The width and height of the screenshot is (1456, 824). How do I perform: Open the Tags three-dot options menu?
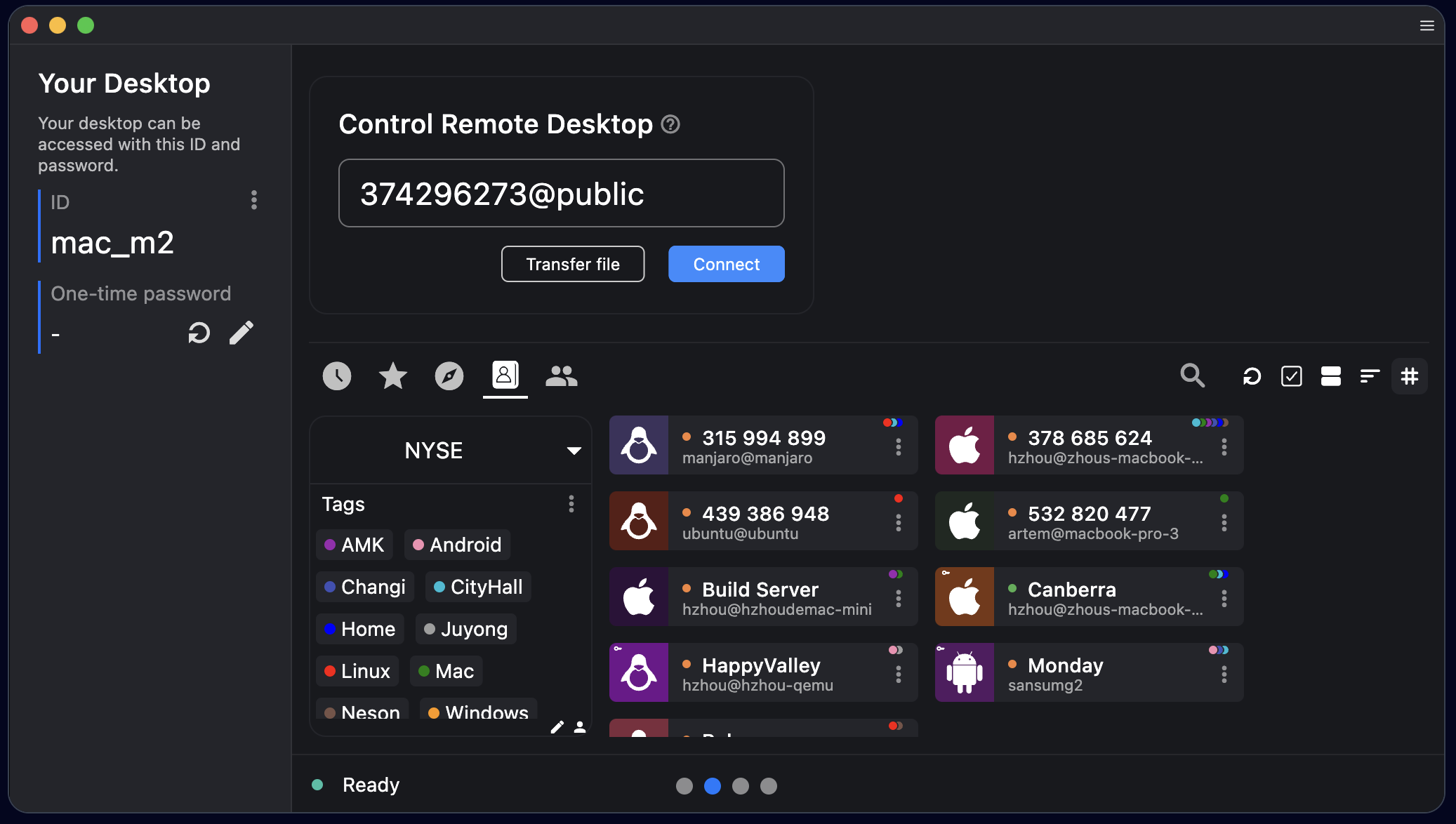pyautogui.click(x=571, y=504)
